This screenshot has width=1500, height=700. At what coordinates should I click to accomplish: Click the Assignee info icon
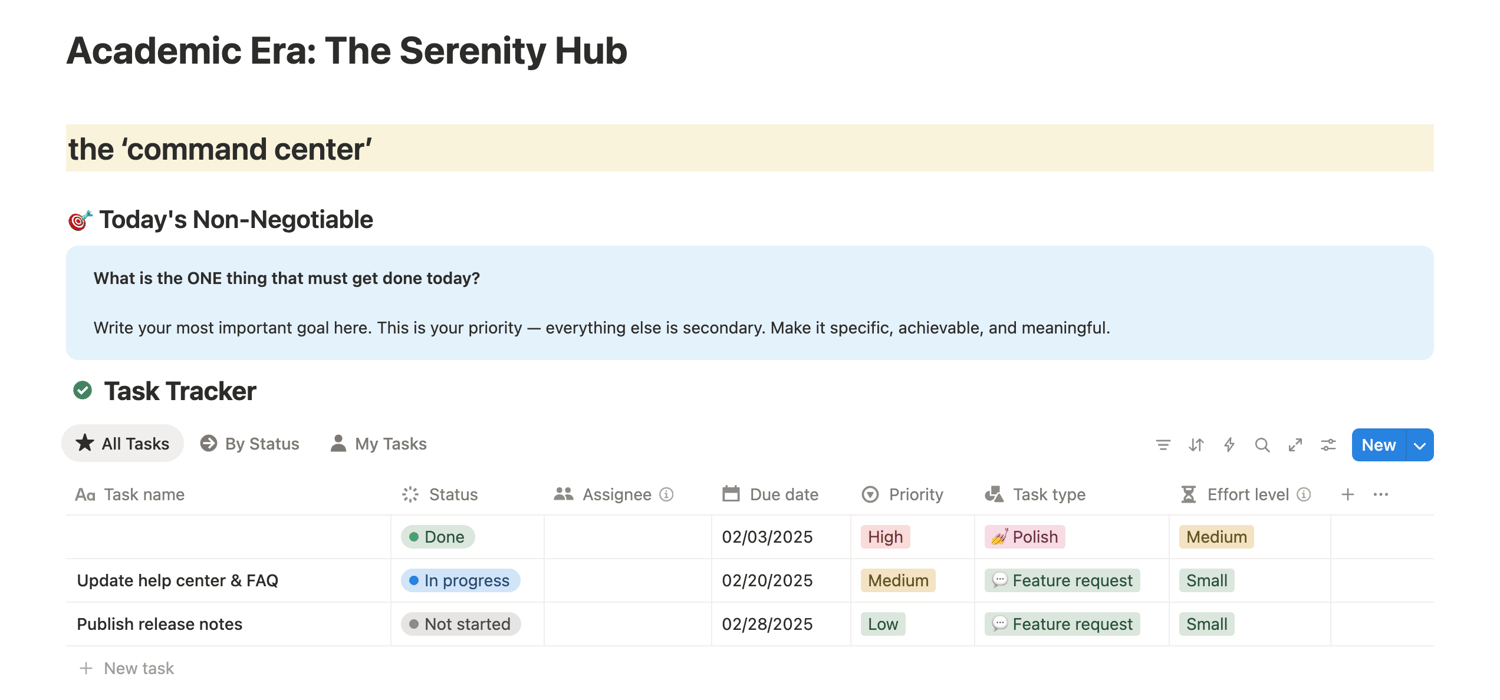point(667,494)
